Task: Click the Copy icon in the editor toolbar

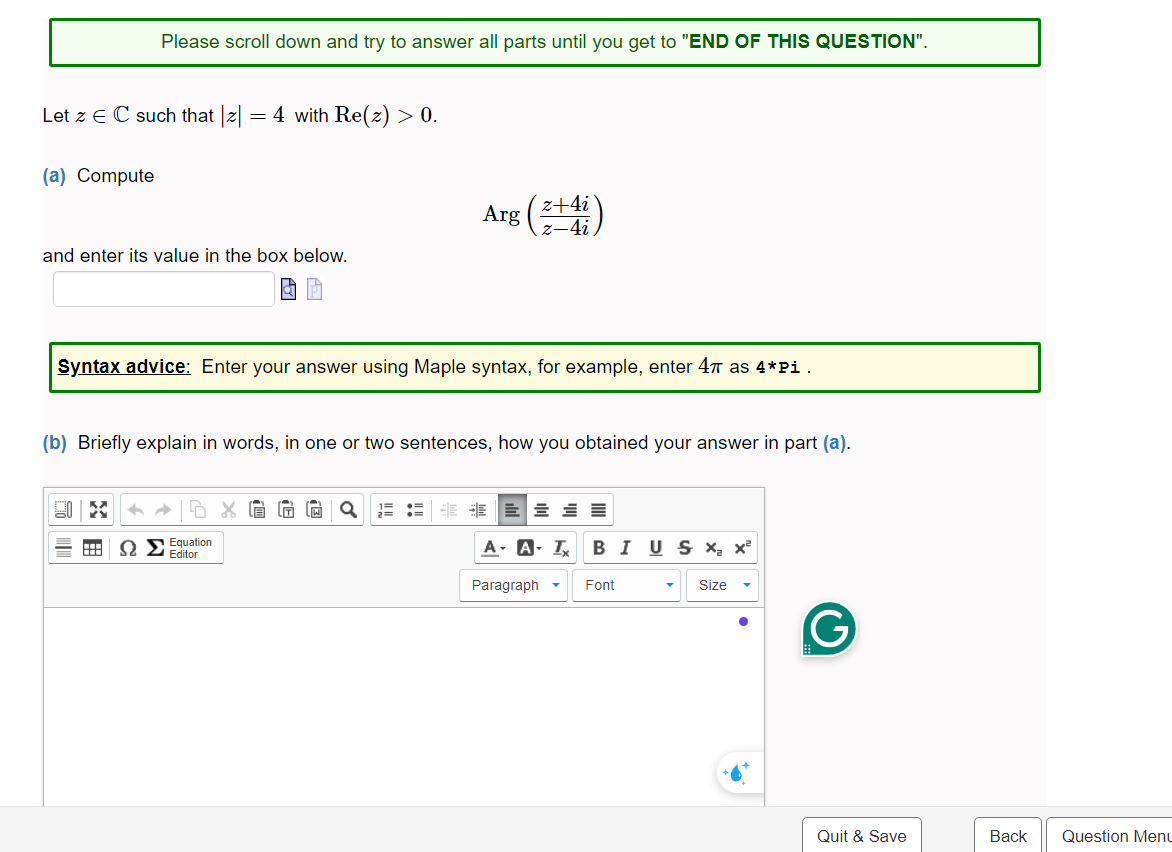Action: [198, 510]
